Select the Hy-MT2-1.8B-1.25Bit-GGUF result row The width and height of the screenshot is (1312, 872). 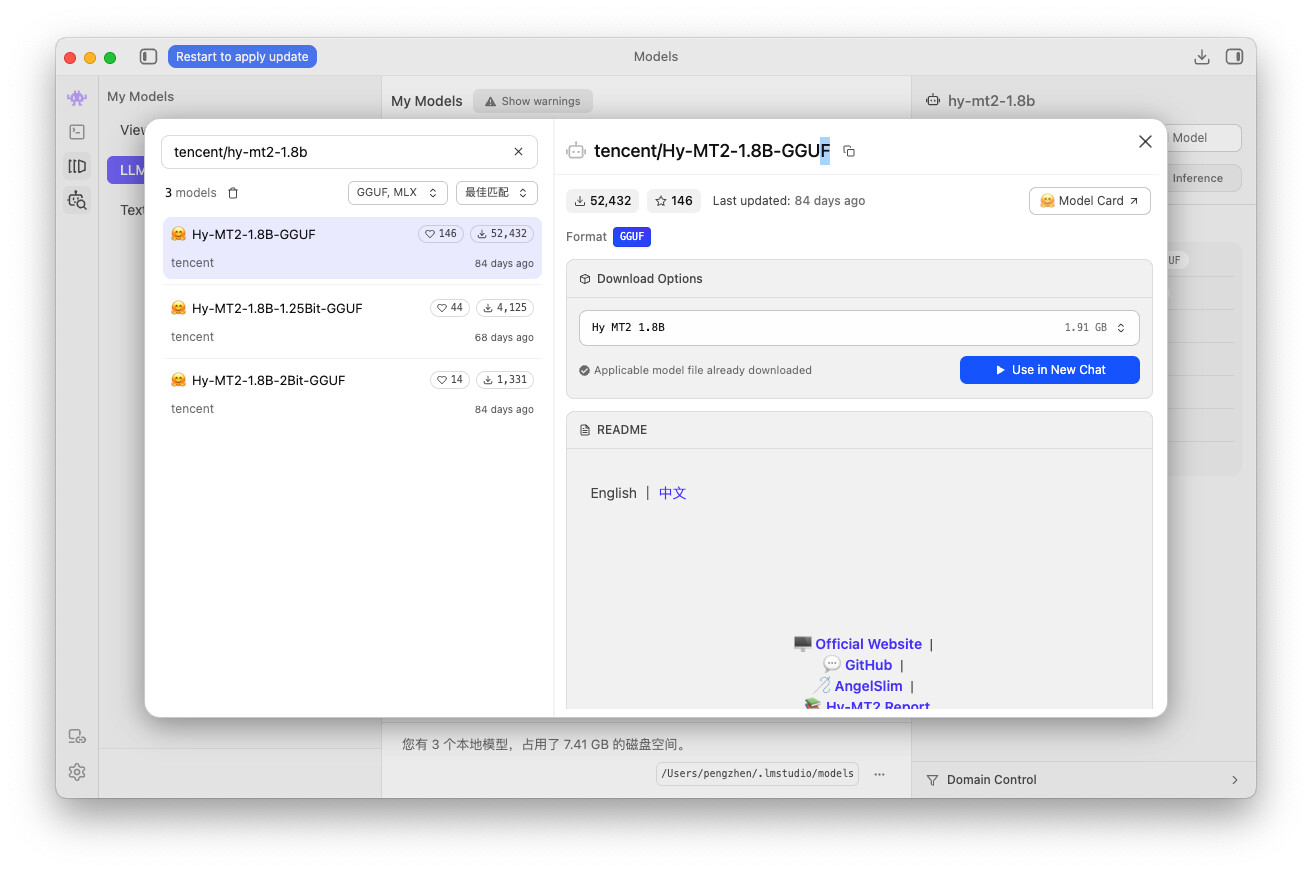[352, 321]
